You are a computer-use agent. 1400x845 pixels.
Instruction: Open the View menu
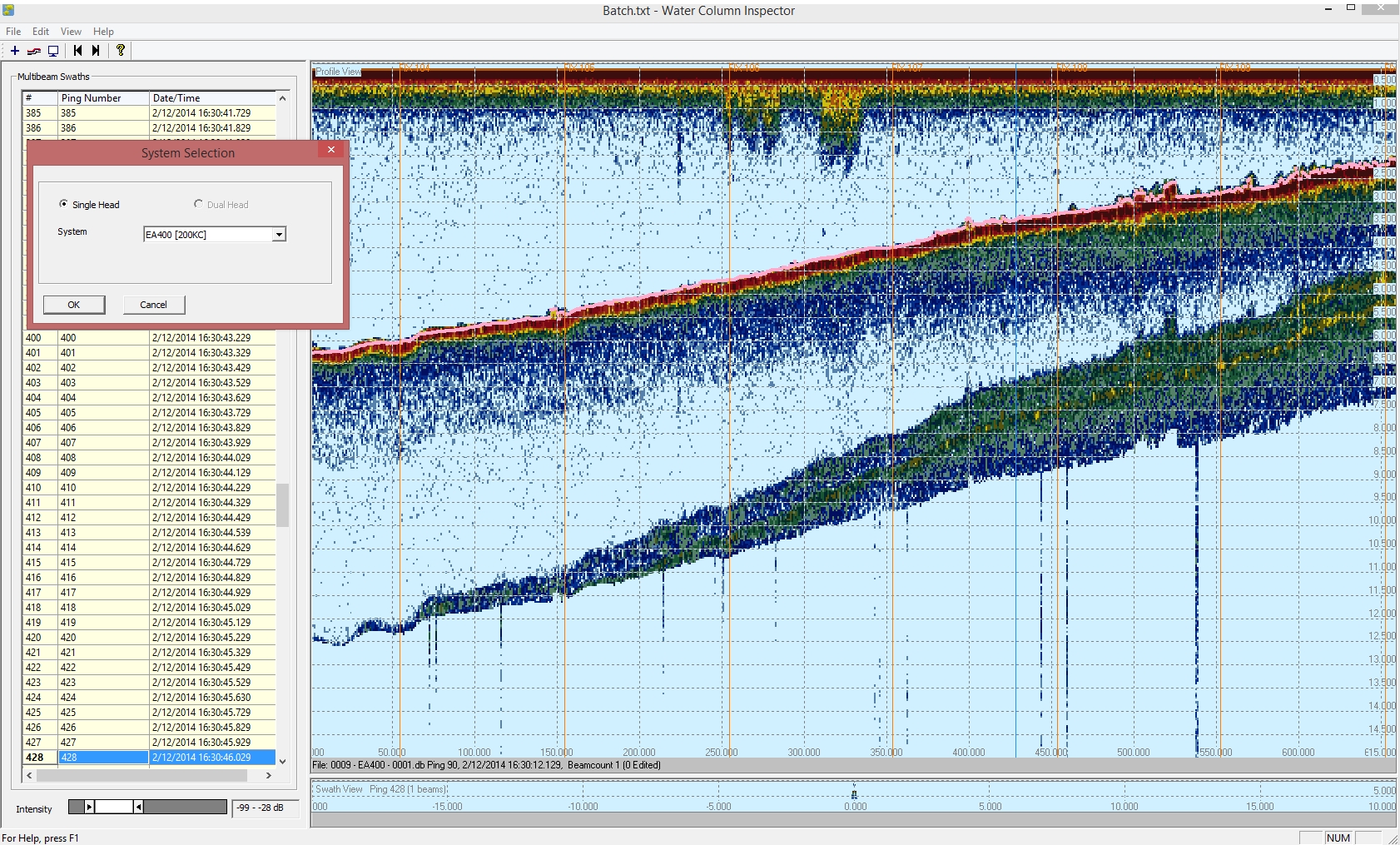(x=71, y=32)
